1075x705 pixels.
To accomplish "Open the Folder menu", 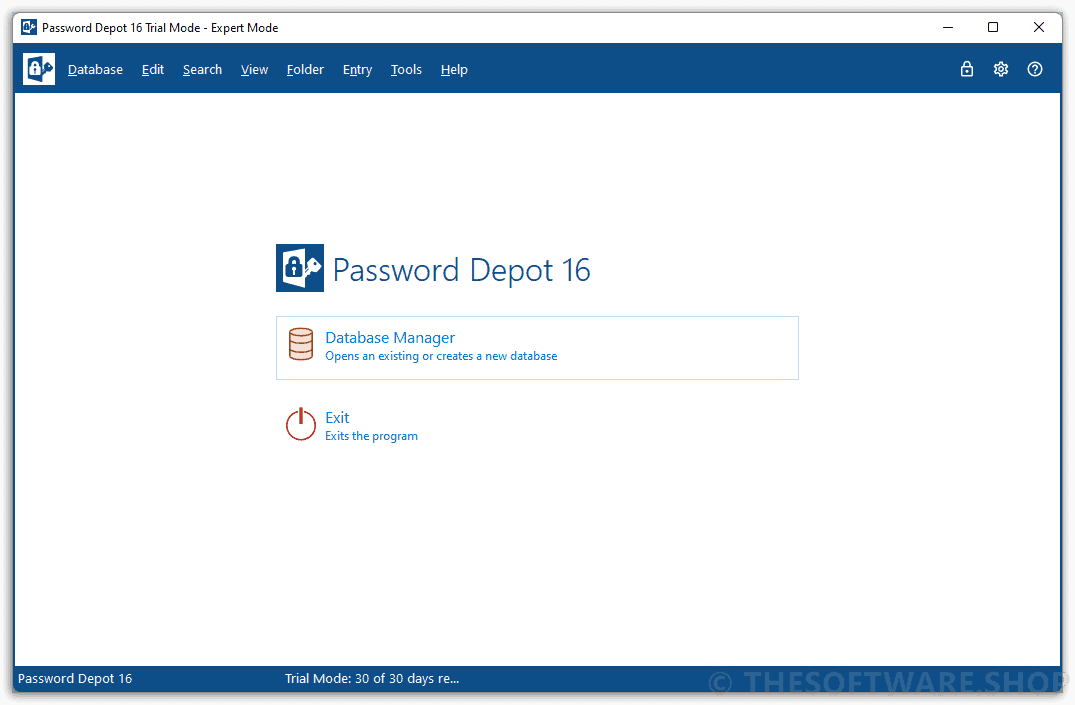I will pyautogui.click(x=305, y=69).
